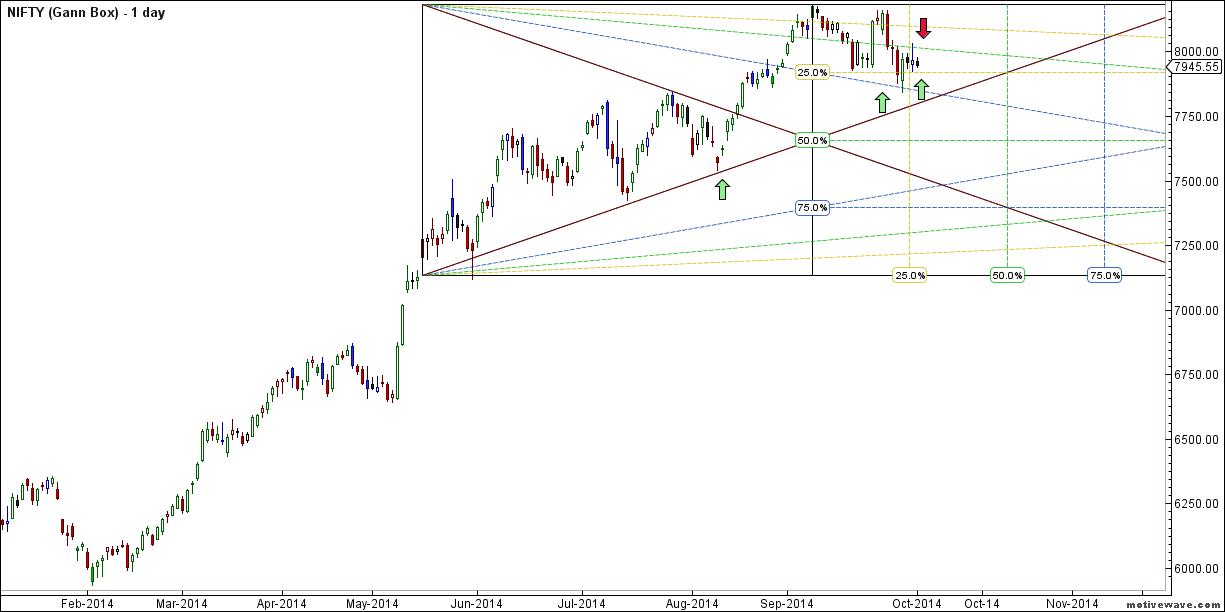Image resolution: width=1225 pixels, height=612 pixels.
Task: Click green up arrow directly beneath red arrow
Action: click(x=919, y=88)
